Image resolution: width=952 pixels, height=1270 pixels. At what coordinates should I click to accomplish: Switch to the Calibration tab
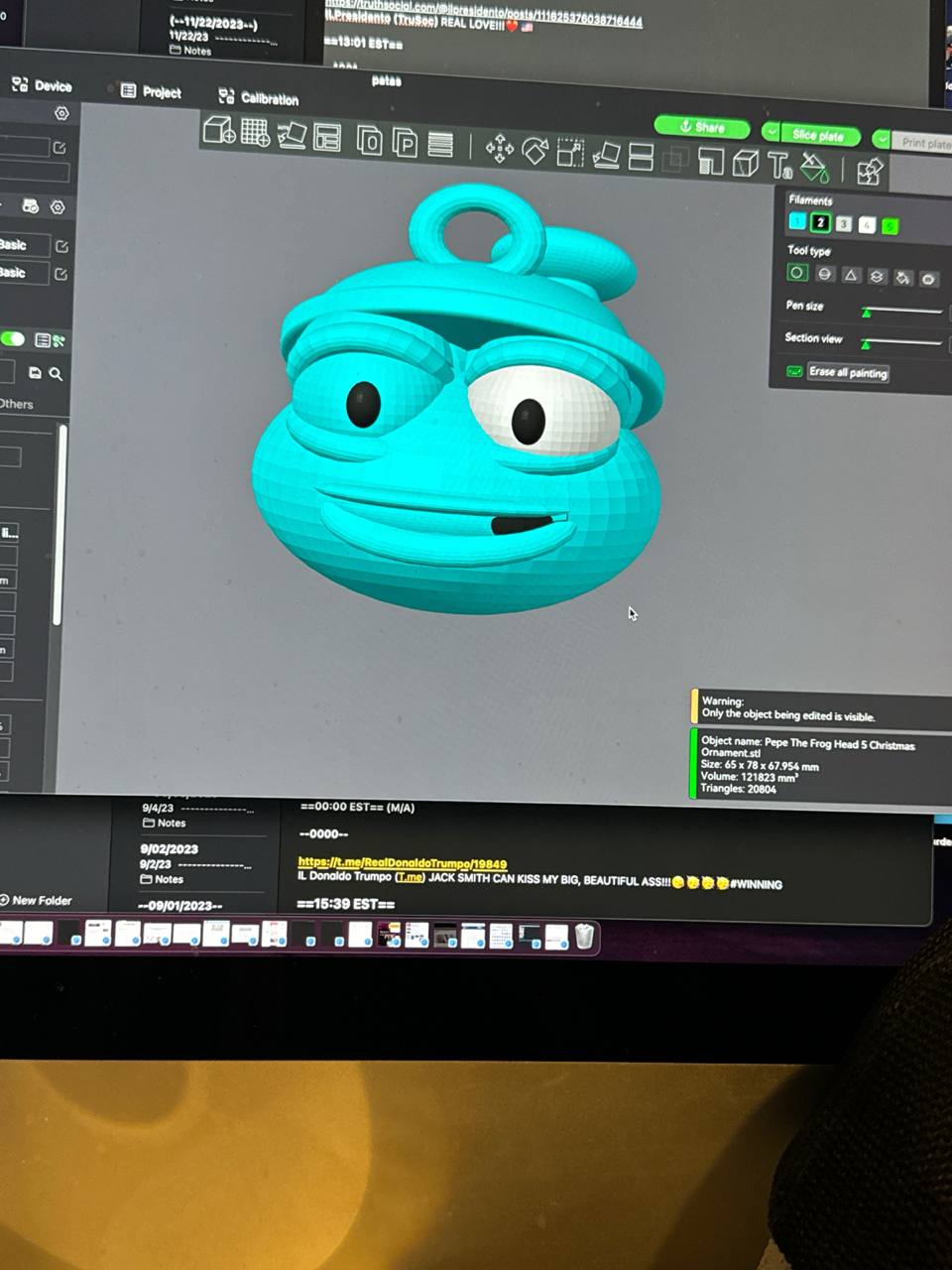tap(258, 97)
